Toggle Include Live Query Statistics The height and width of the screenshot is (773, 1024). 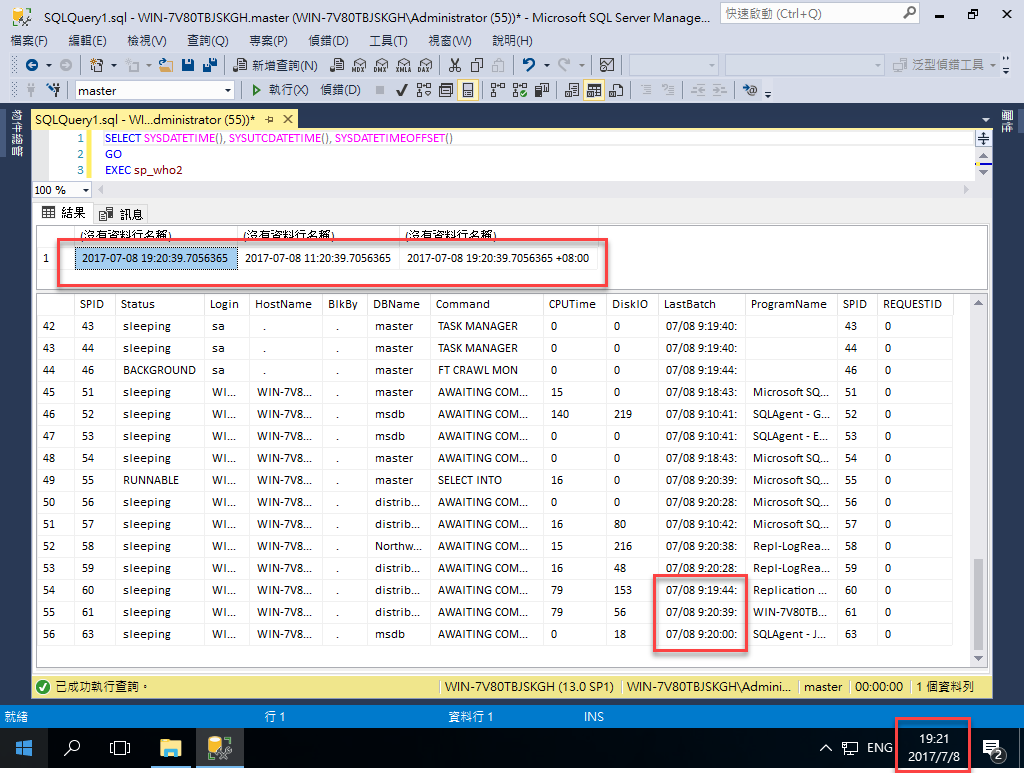pyautogui.click(x=520, y=89)
